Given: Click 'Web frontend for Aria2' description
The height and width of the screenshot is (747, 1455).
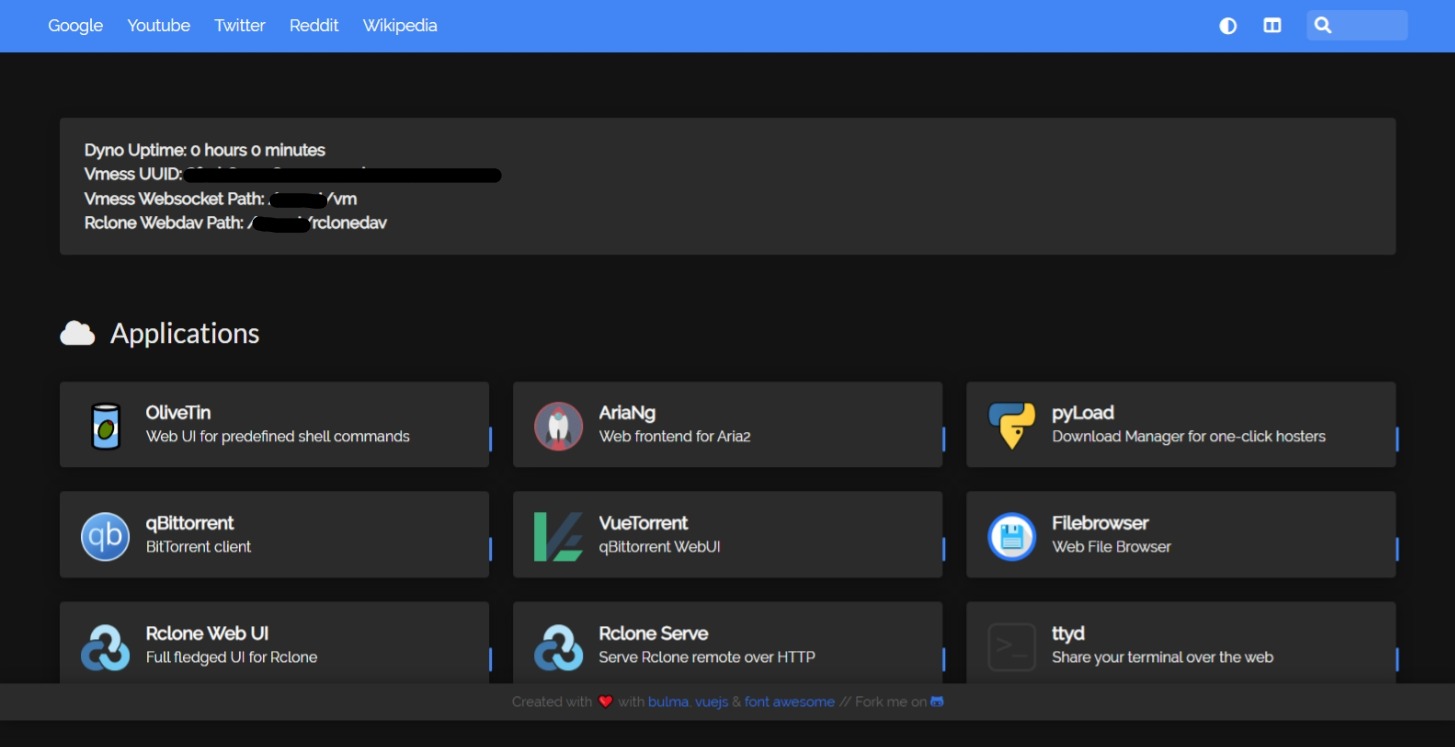Looking at the screenshot, I should point(675,437).
